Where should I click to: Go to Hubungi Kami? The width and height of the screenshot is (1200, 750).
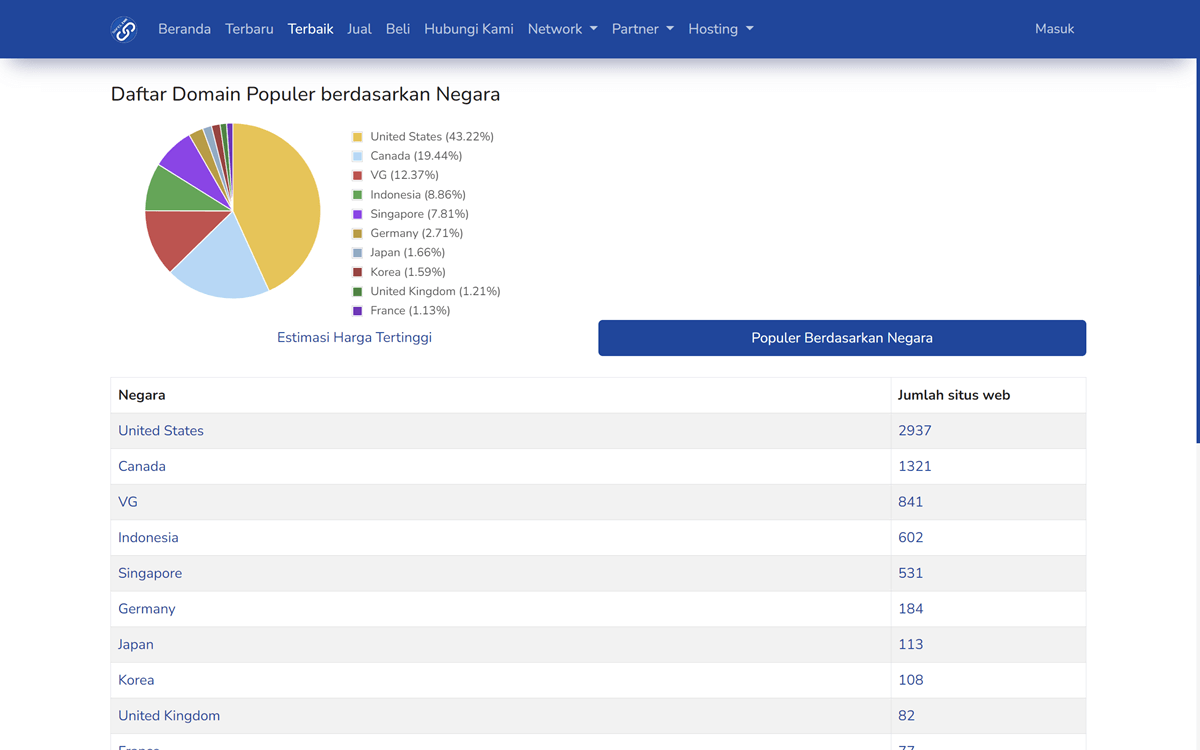click(468, 29)
